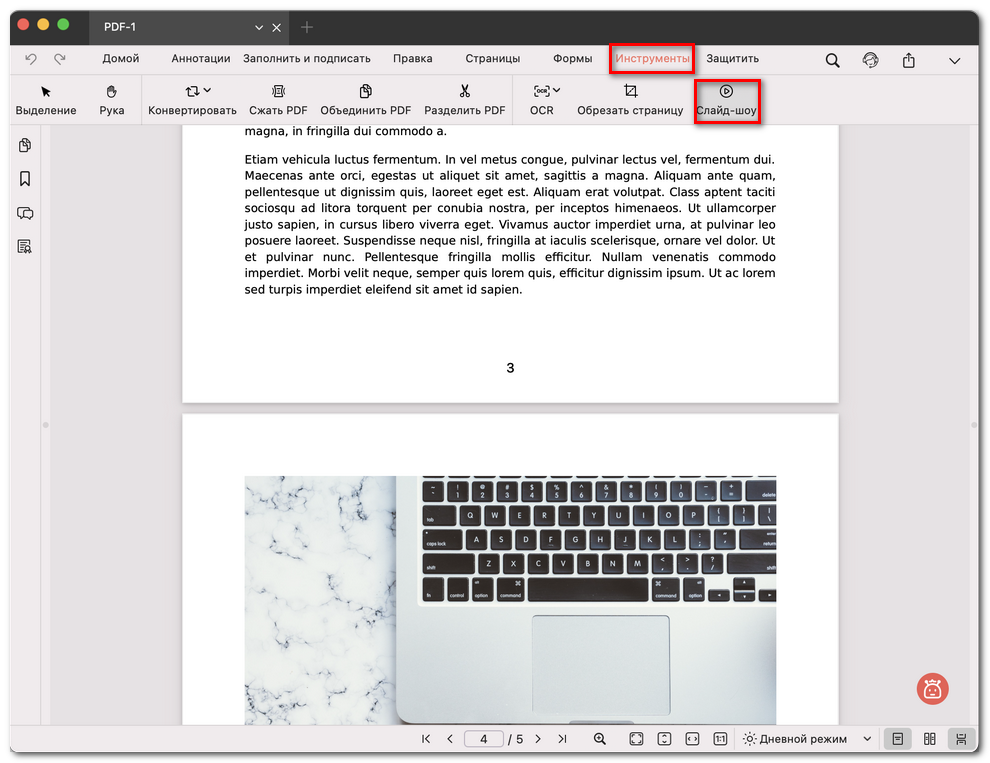
Task: Switch the document to fit-width view
Action: tap(692, 738)
